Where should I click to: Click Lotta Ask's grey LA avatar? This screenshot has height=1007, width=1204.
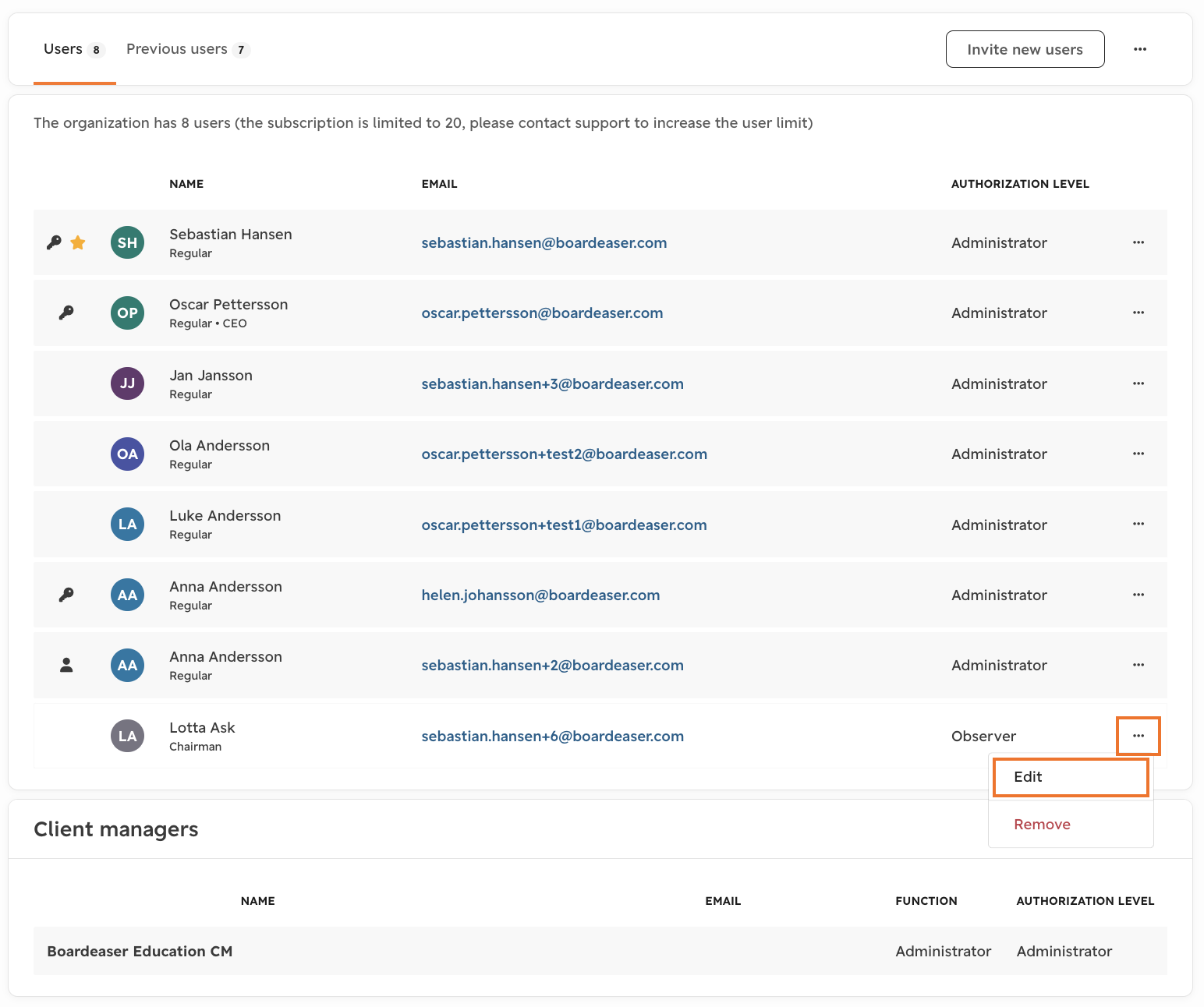(x=127, y=736)
